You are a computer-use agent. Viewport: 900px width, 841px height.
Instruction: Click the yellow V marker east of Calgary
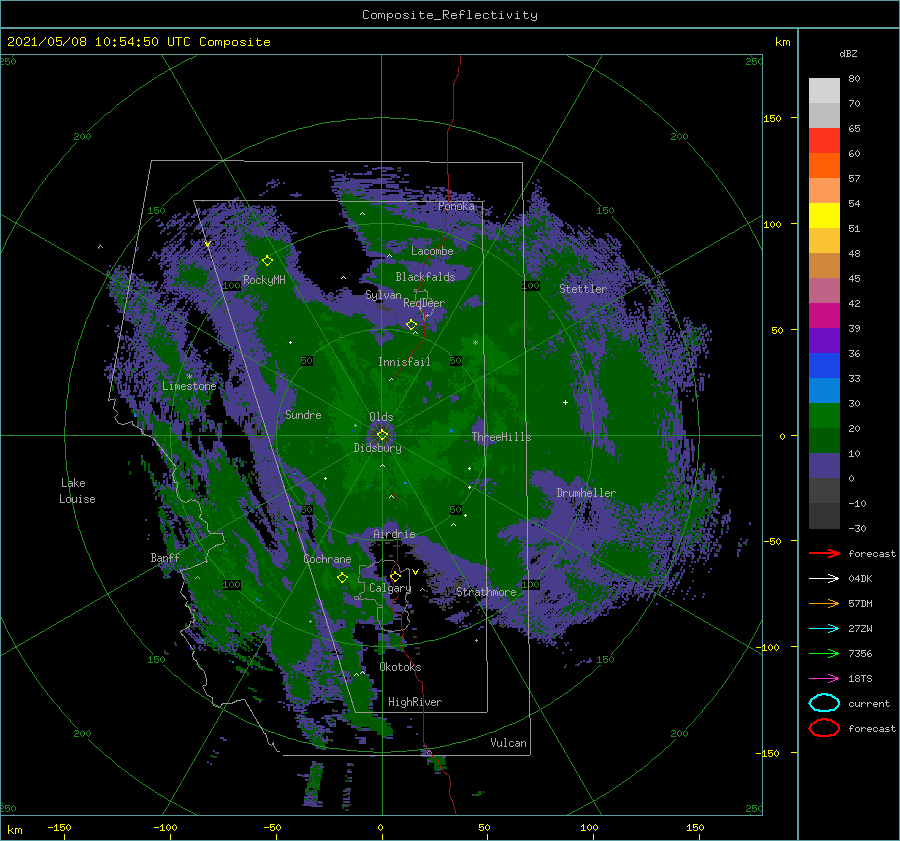[x=416, y=572]
